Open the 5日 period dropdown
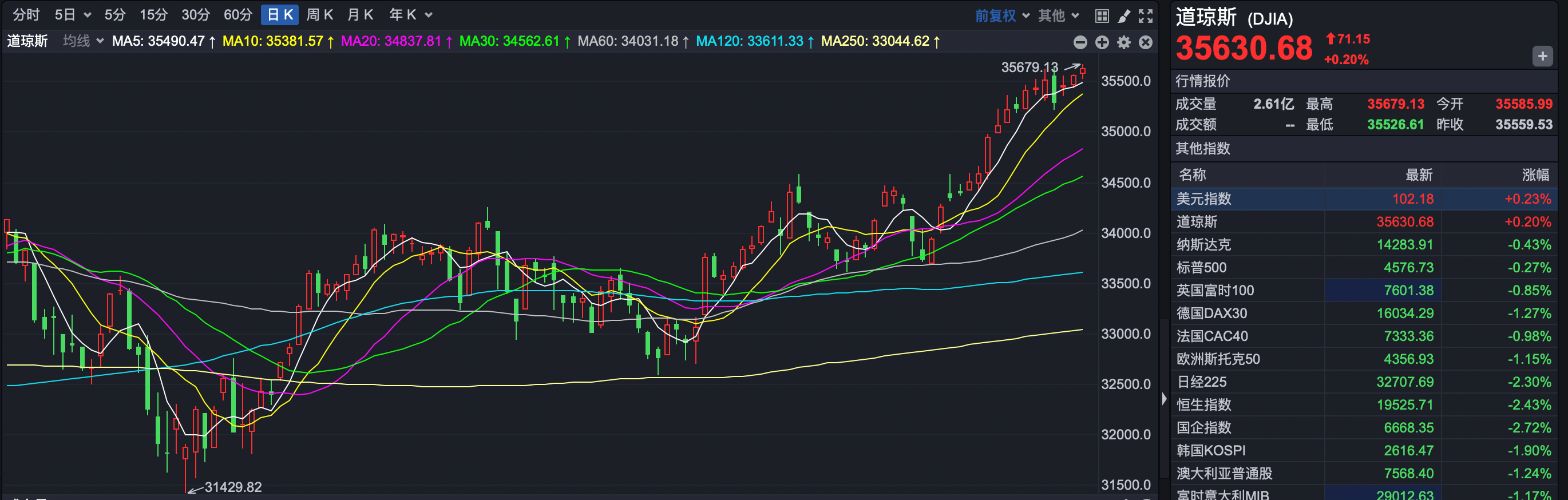 tap(73, 15)
